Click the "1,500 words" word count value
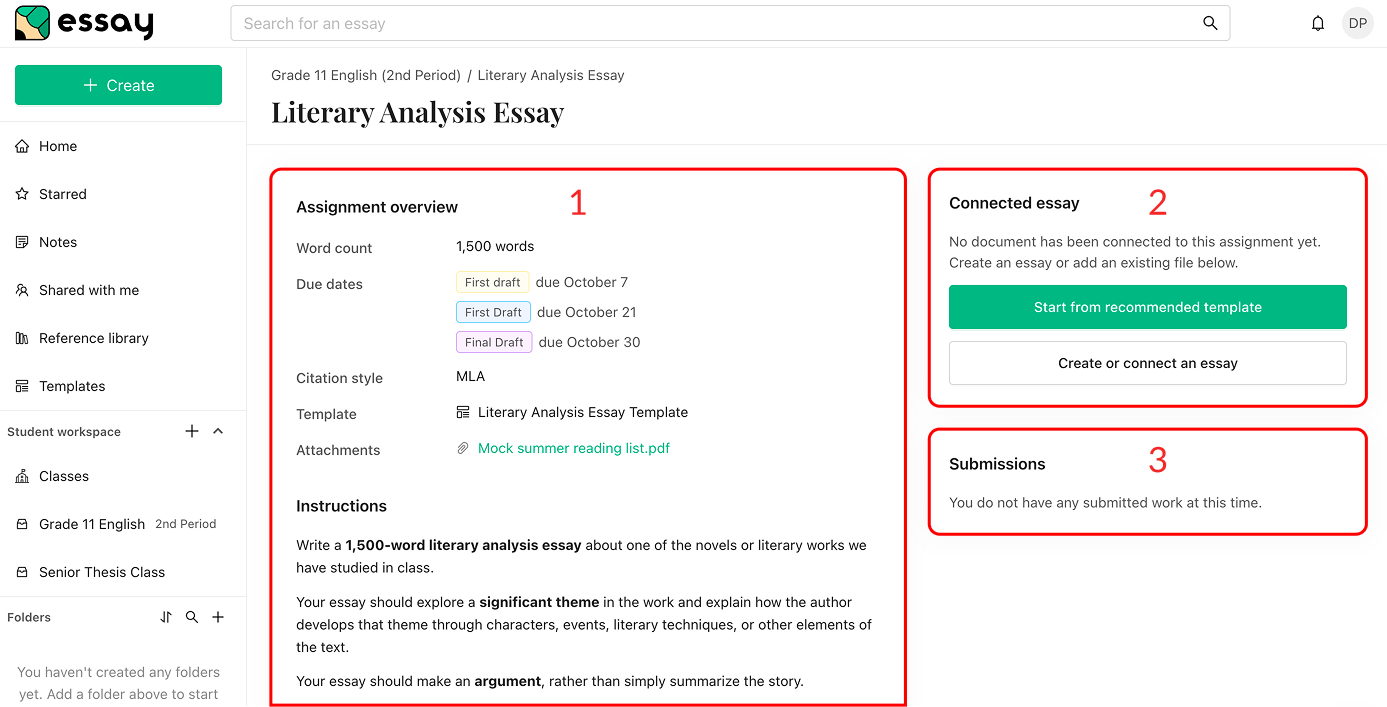This screenshot has width=1387, height=707. tap(495, 246)
